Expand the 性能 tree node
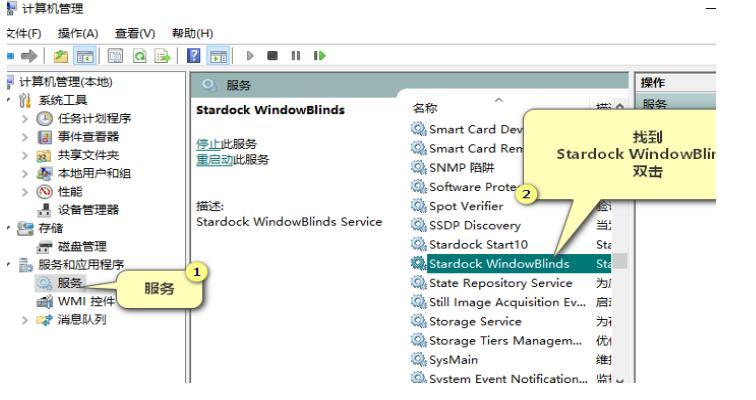The height and width of the screenshot is (400, 756). click(x=25, y=192)
